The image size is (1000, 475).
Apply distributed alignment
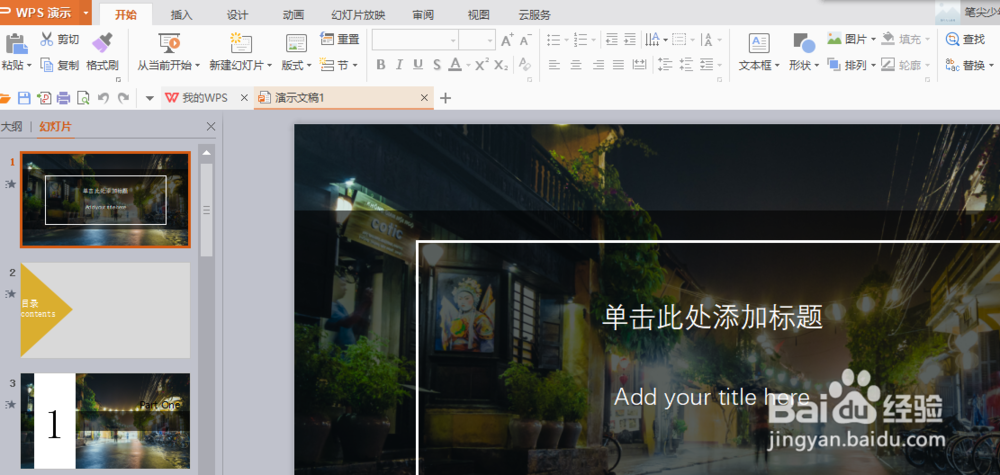[639, 64]
